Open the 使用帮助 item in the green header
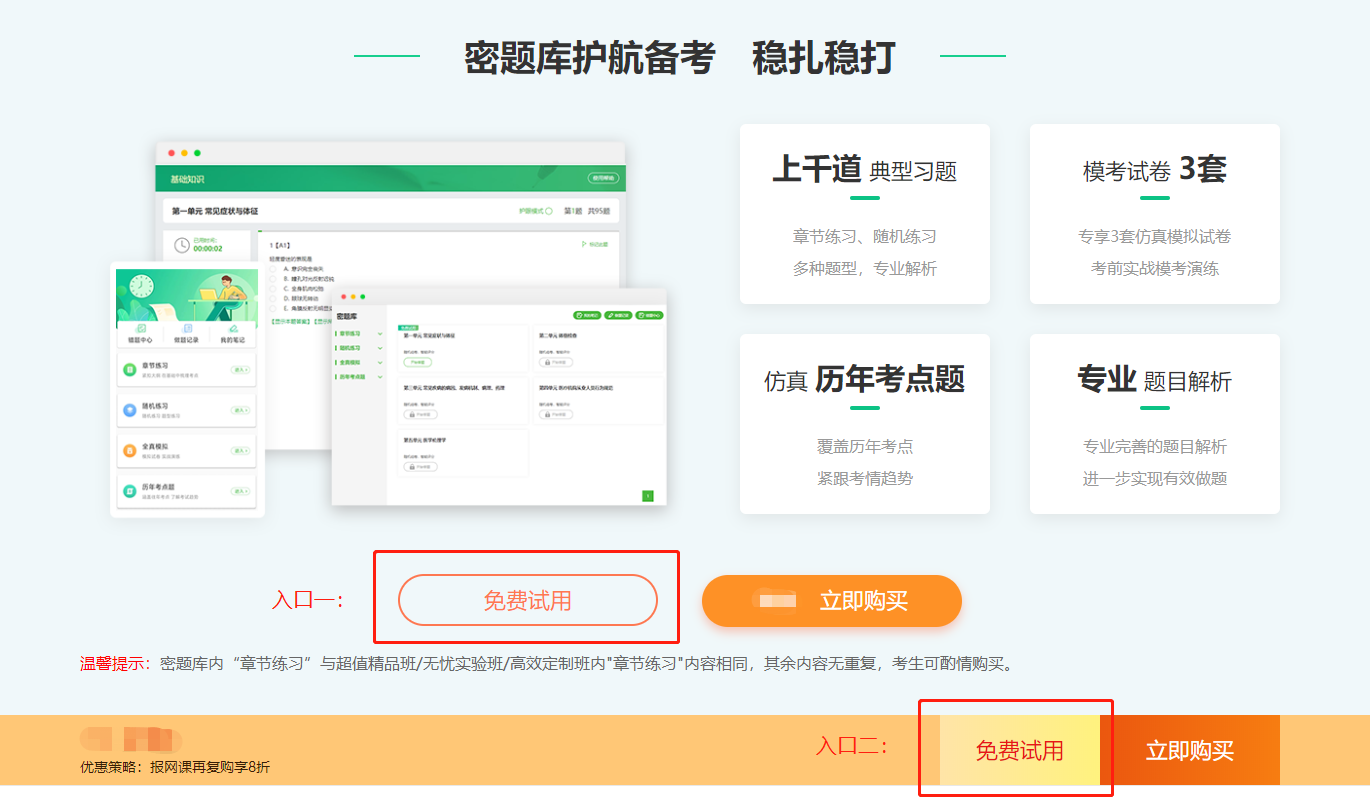 point(603,178)
